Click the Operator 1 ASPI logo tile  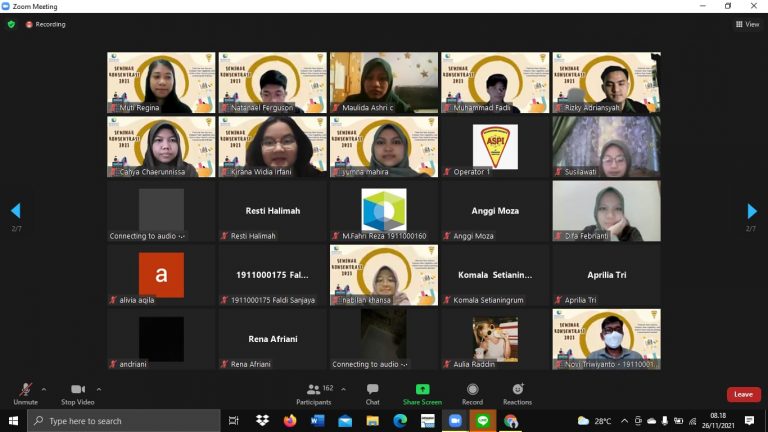tap(495, 146)
